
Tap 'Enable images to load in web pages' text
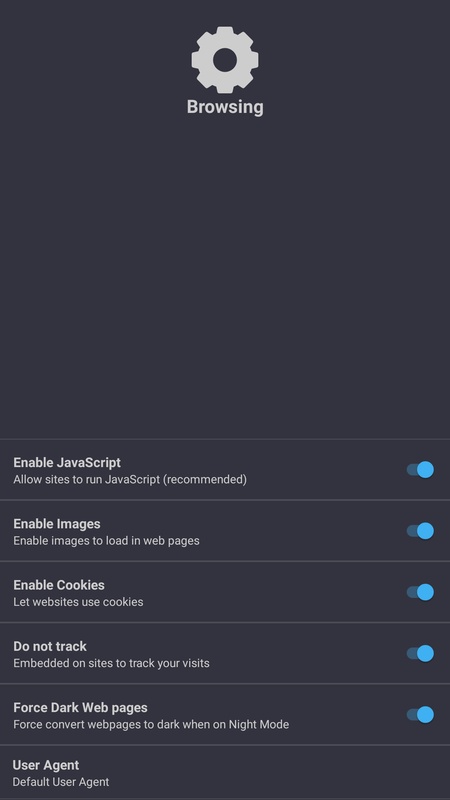[x=106, y=541]
